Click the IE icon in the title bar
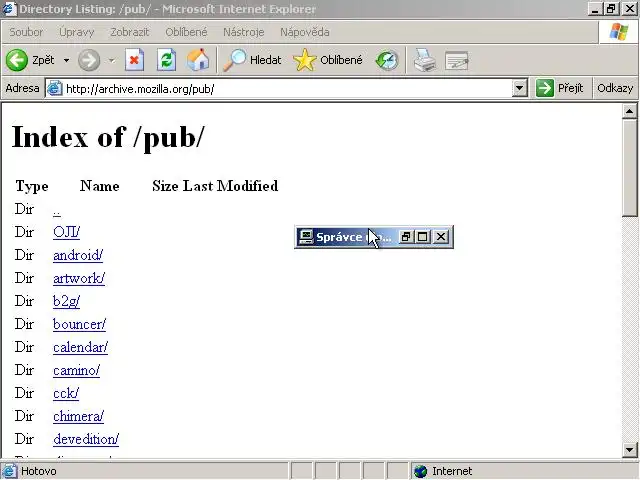640x480 pixels. (x=9, y=9)
